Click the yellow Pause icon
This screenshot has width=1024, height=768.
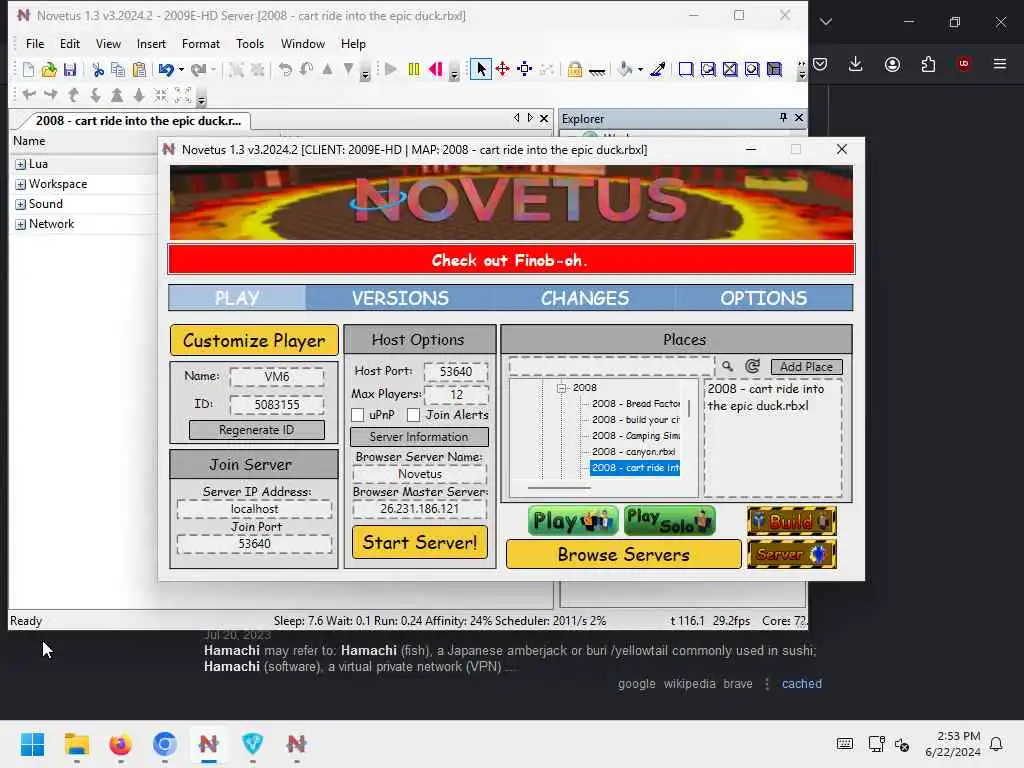click(413, 69)
